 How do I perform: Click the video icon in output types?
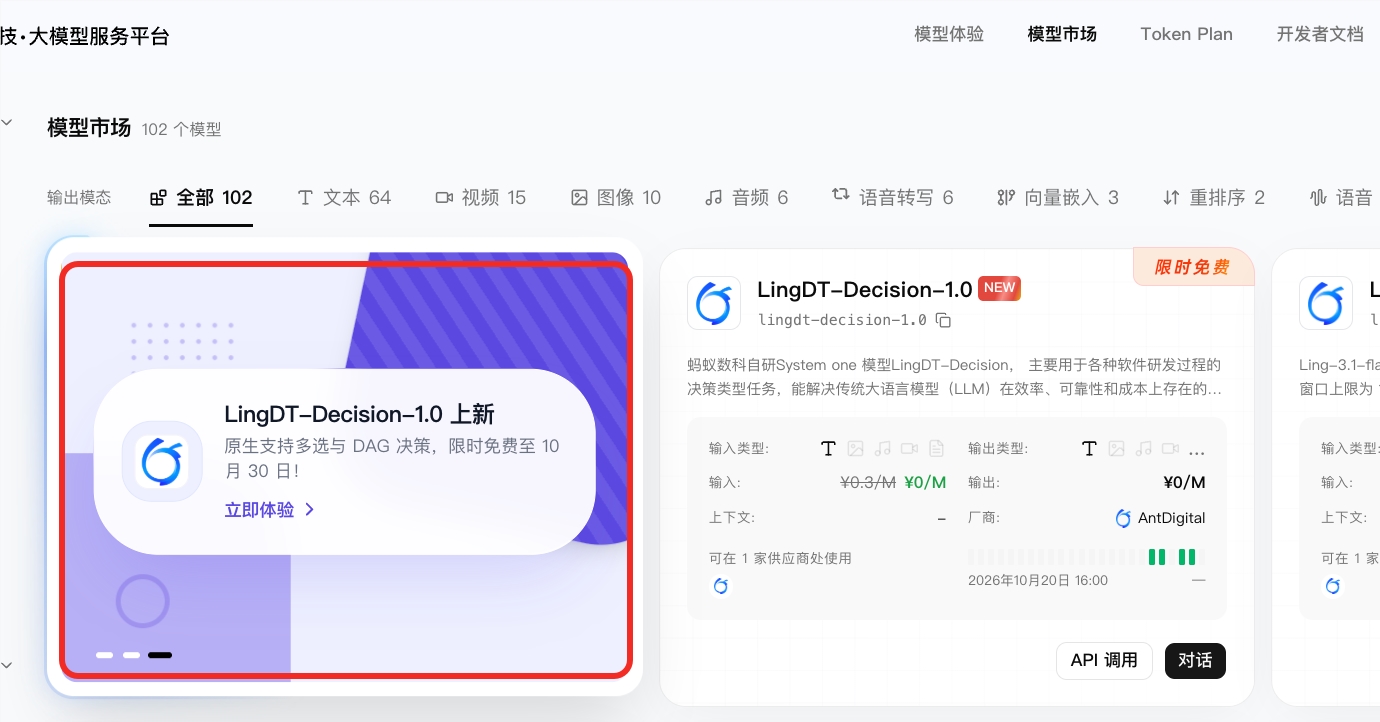[x=1171, y=449]
